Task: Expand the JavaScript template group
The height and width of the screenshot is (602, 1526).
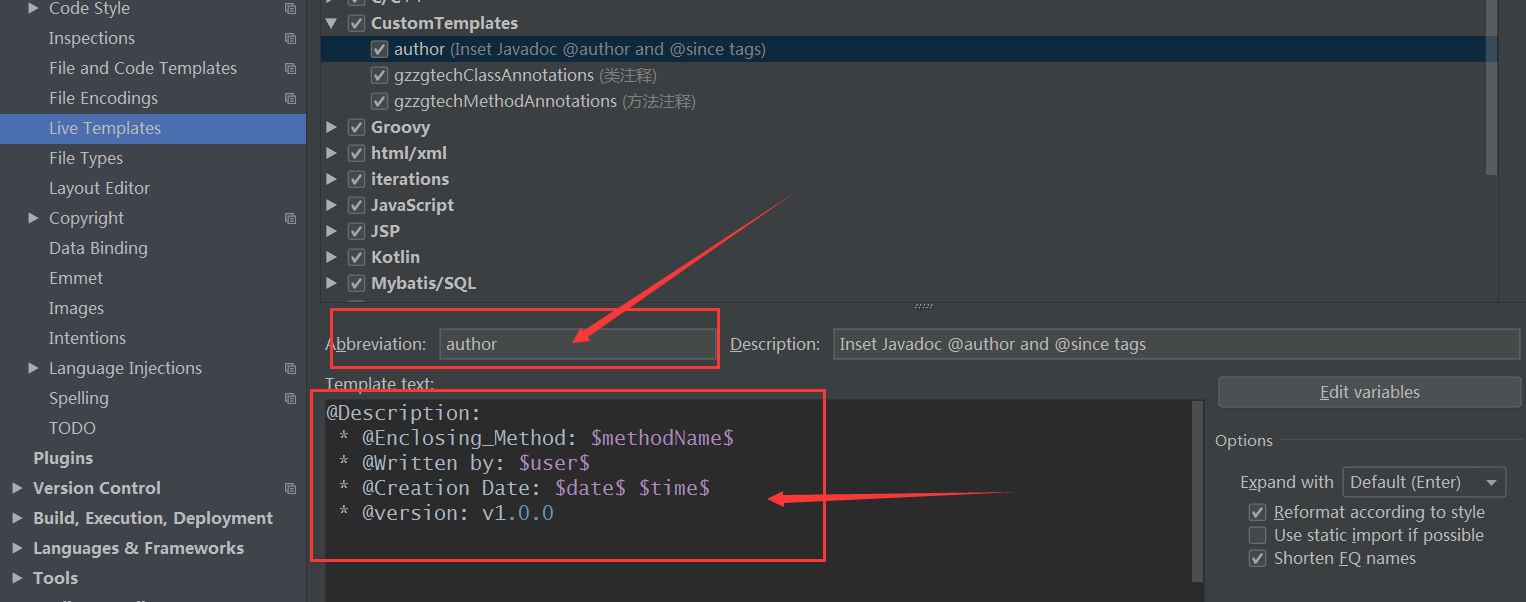Action: coord(332,205)
